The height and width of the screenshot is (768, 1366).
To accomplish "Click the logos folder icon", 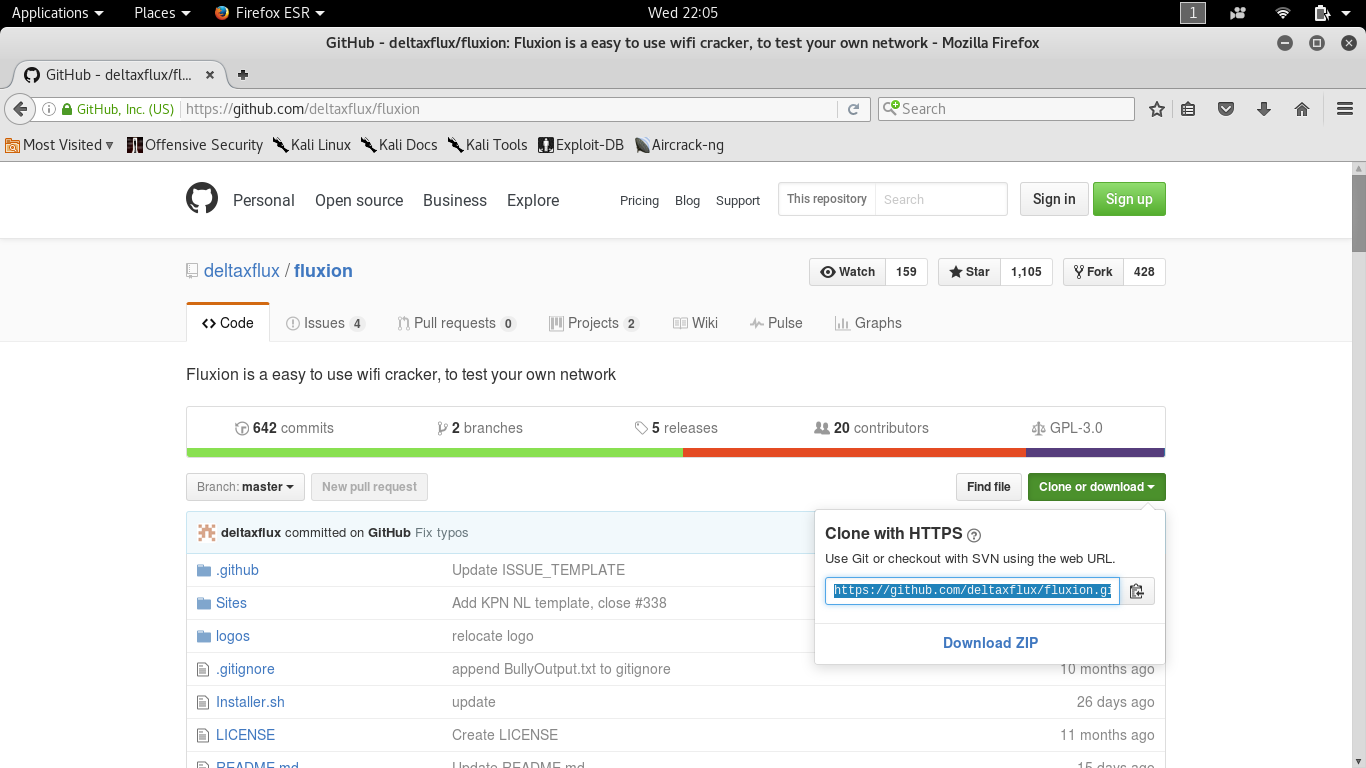I will (x=204, y=636).
